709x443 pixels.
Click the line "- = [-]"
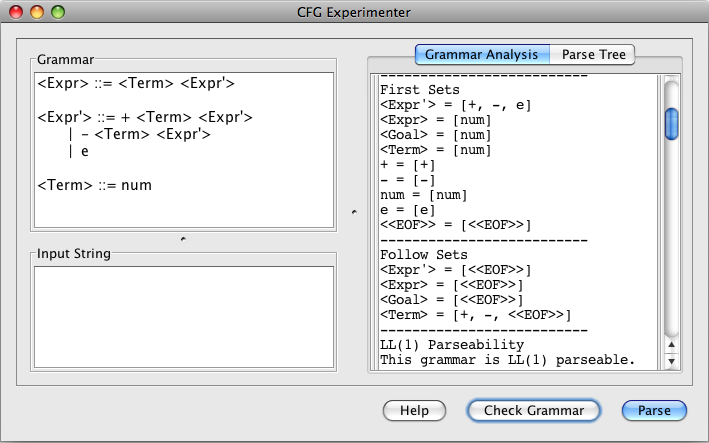click(x=407, y=180)
